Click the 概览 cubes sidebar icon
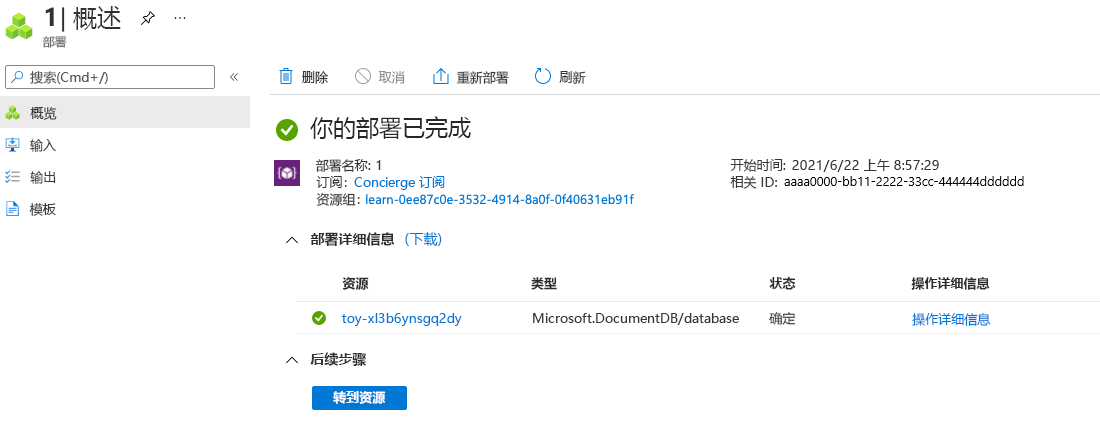 (13, 113)
